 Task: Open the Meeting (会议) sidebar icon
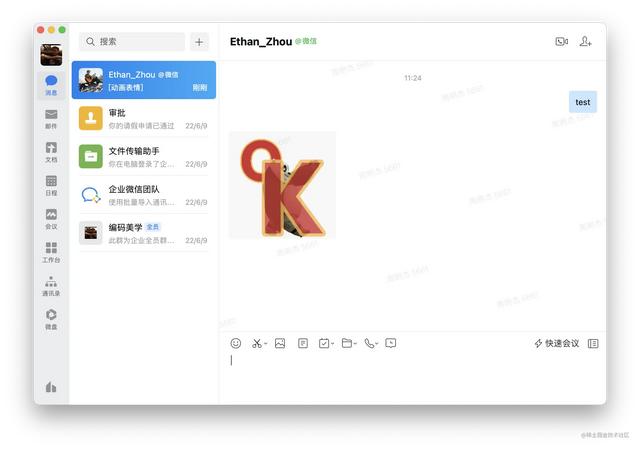click(x=51, y=219)
